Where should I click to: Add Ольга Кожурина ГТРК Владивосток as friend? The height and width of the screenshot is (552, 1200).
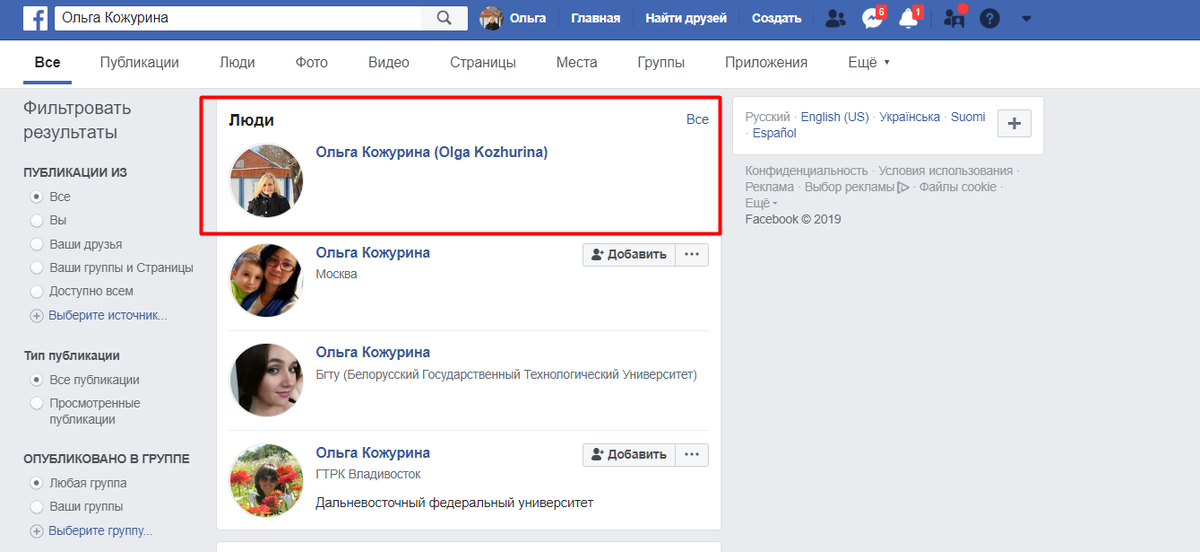[629, 454]
